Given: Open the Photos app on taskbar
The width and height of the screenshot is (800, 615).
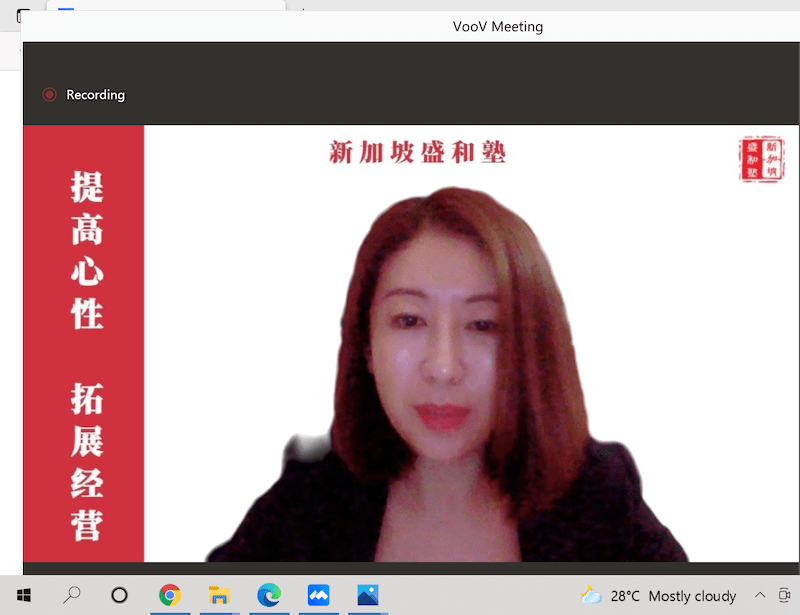Looking at the screenshot, I should (367, 596).
